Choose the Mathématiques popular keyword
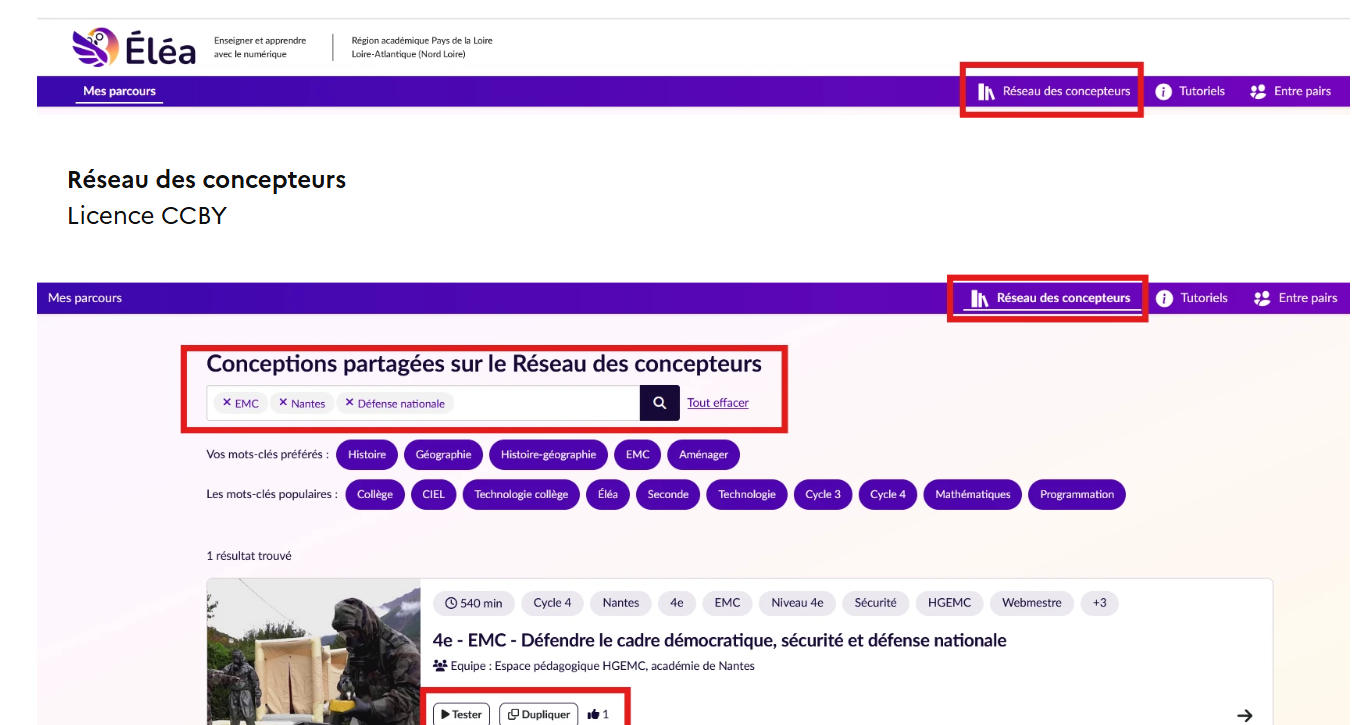The image size is (1361, 725). [972, 494]
